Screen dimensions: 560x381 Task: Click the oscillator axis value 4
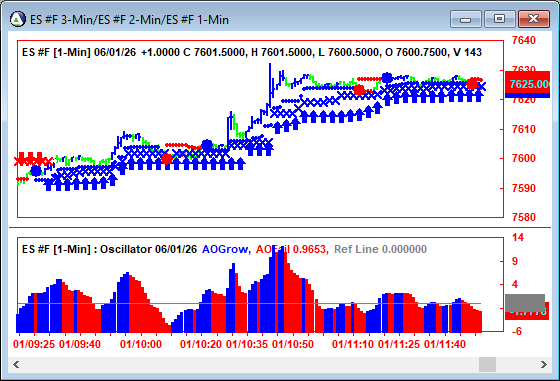coord(515,285)
